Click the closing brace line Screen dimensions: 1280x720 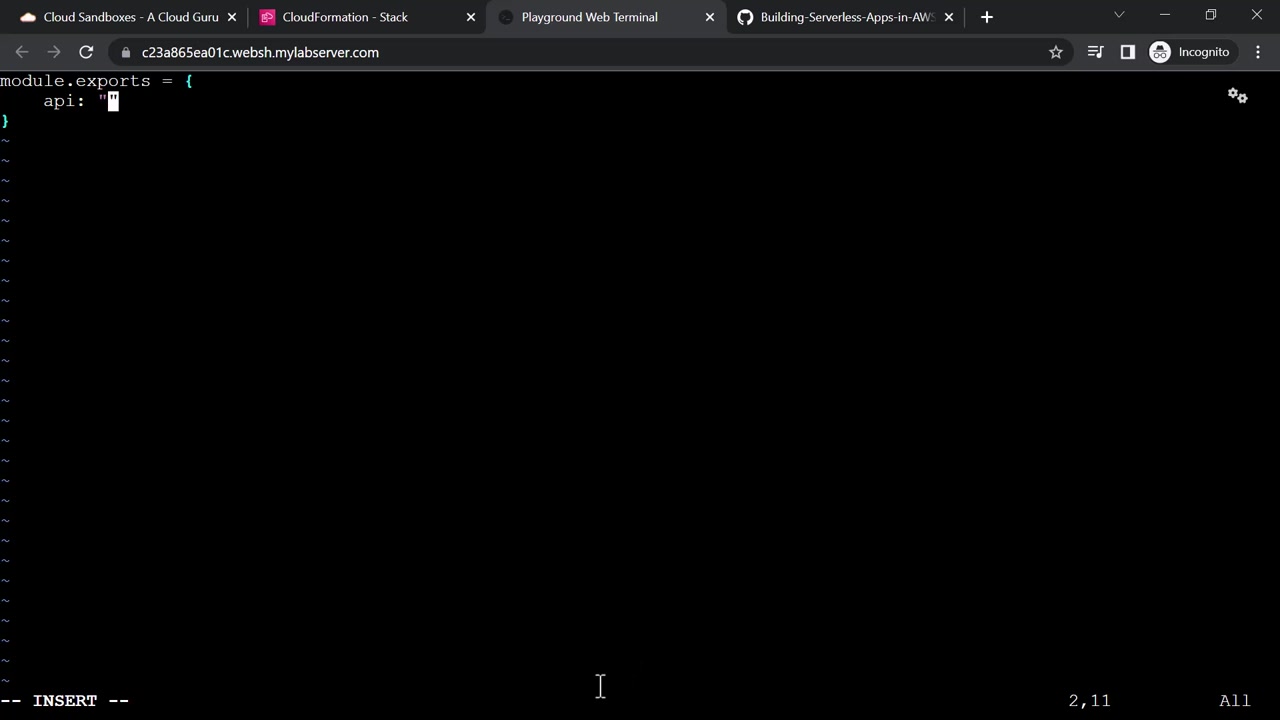coord(5,121)
